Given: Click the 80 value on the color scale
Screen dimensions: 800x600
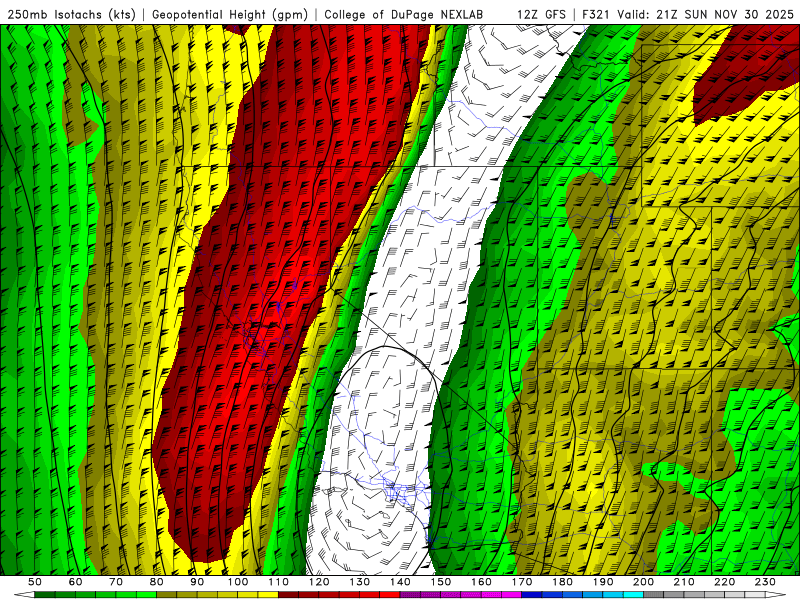Looking at the screenshot, I should click(156, 582).
